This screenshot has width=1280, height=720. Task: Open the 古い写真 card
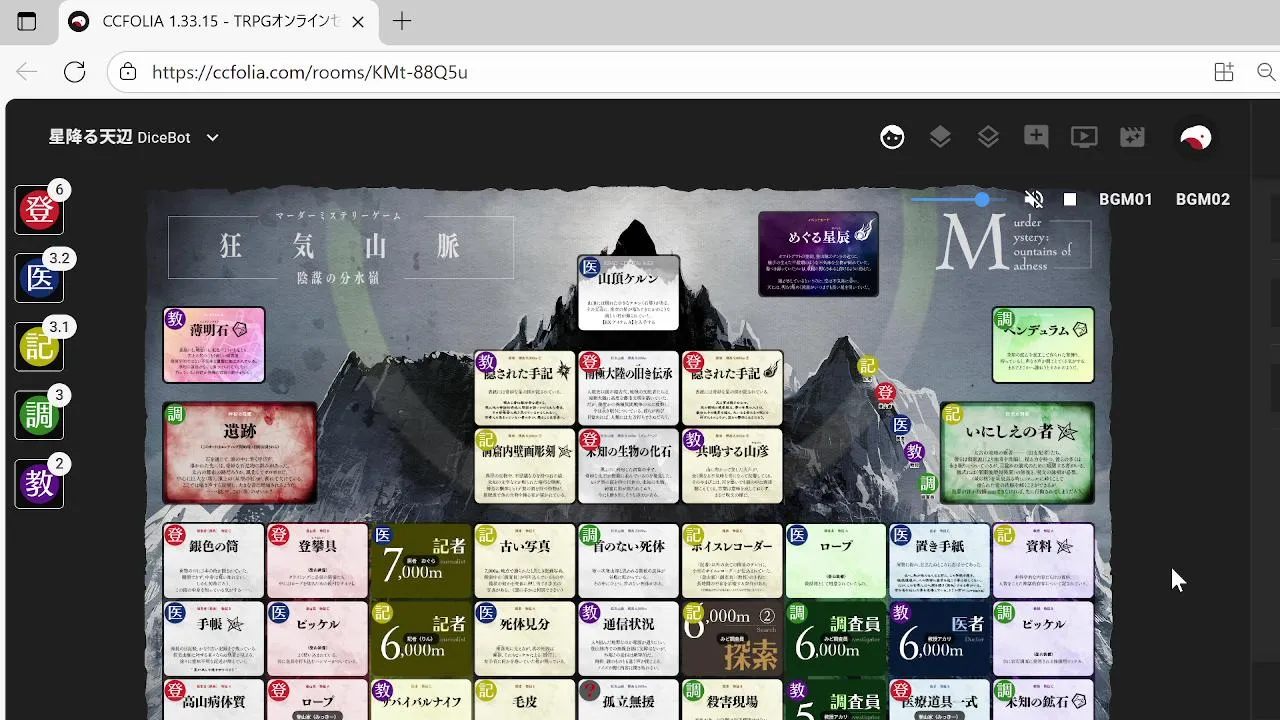525,561
